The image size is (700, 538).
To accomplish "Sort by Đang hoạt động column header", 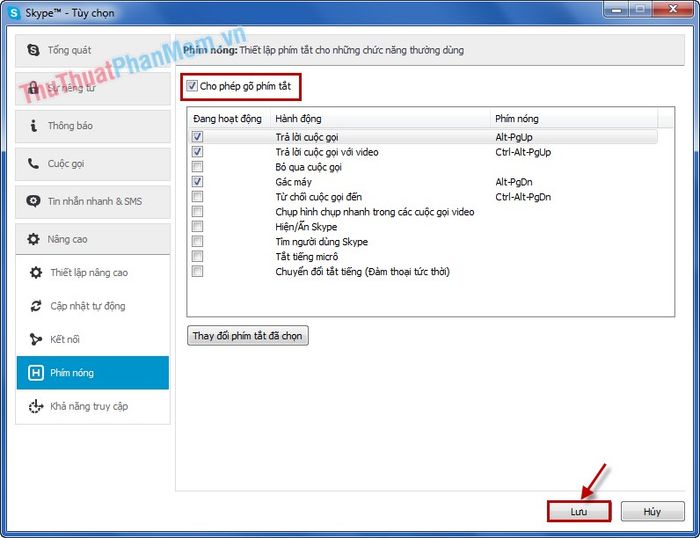I will (x=228, y=119).
